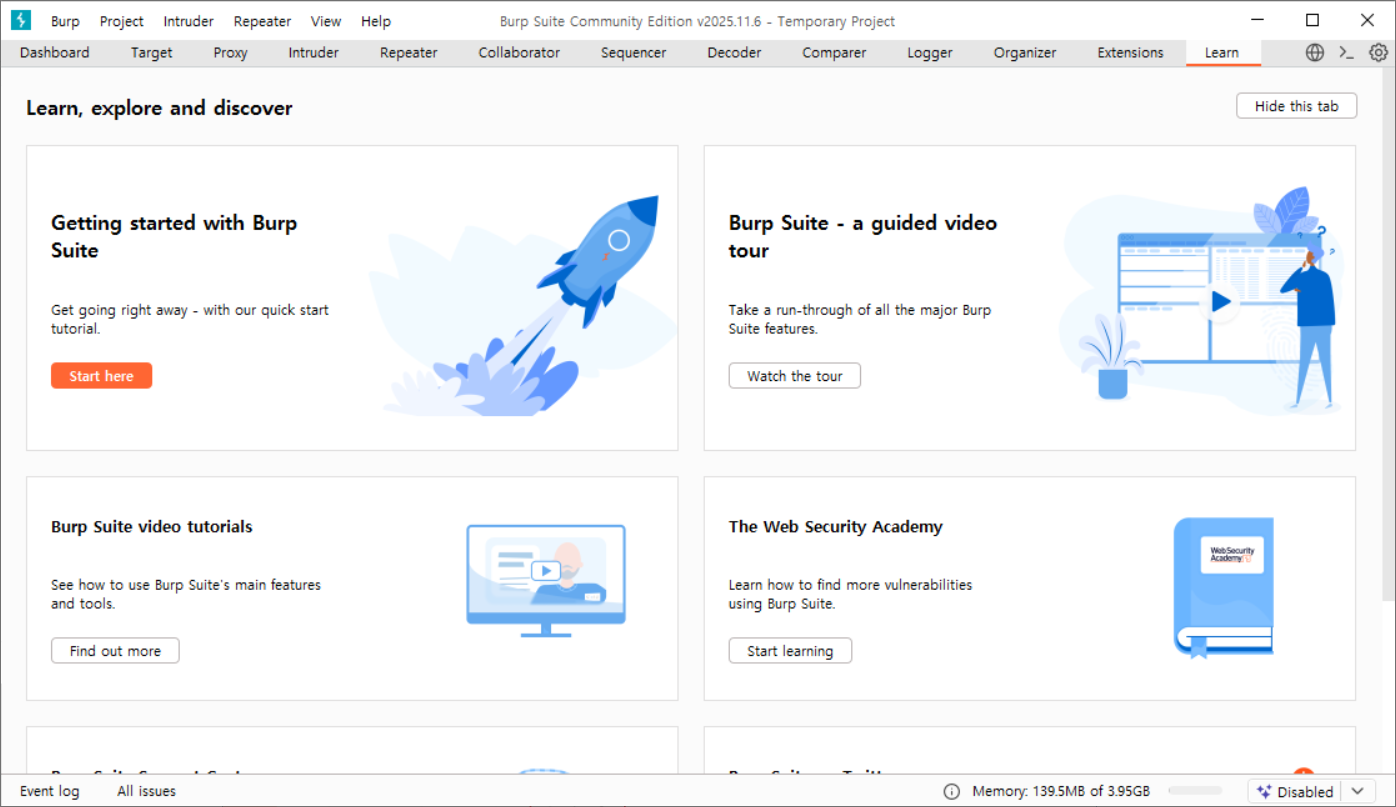Open the Intruder menu
This screenshot has width=1396, height=807.
(189, 21)
